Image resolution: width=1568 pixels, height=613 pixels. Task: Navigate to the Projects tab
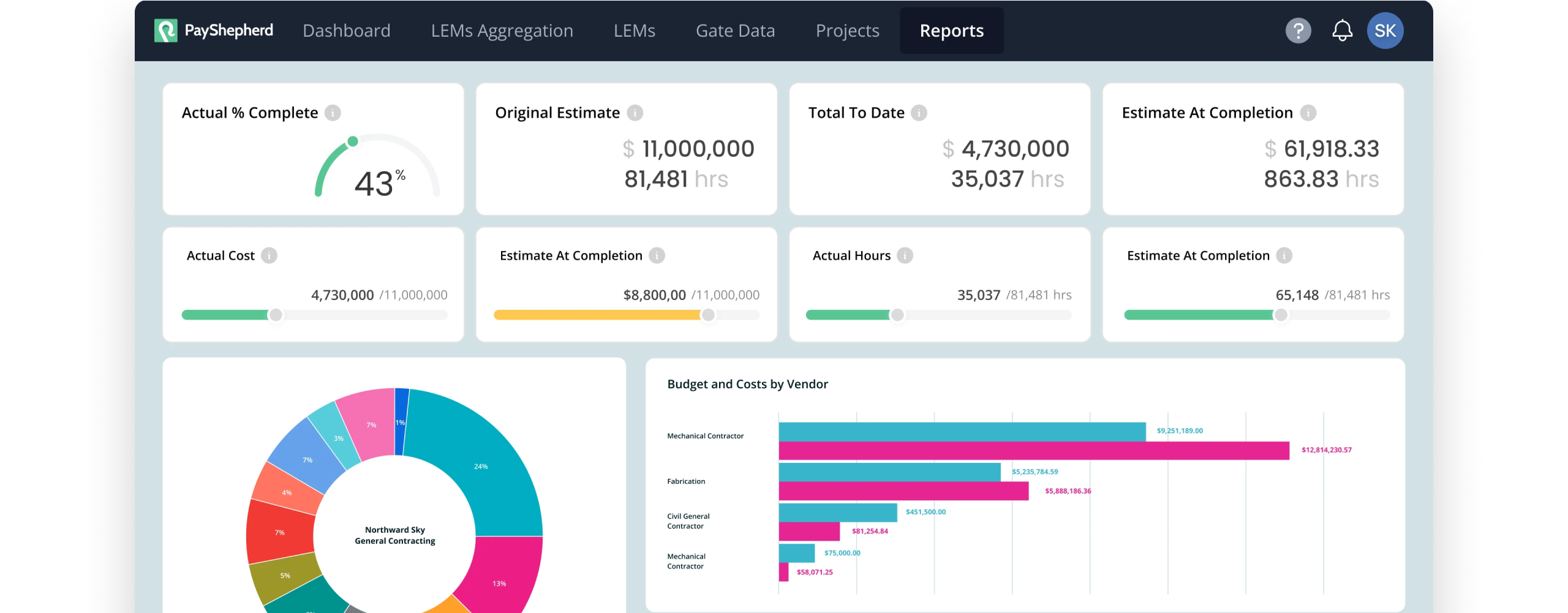(848, 31)
